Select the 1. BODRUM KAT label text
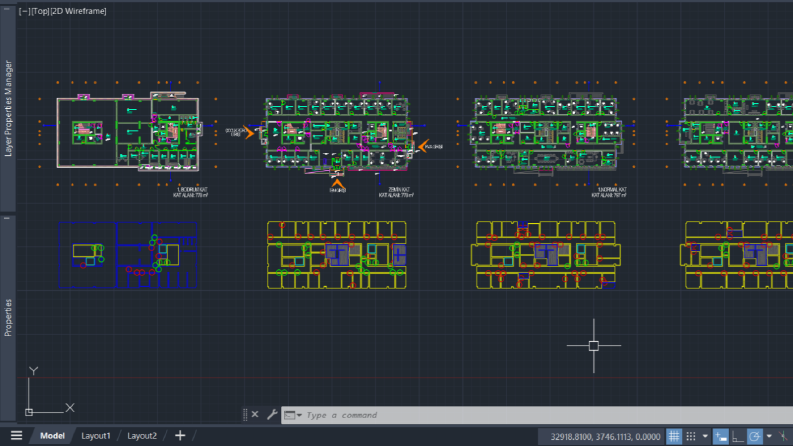The height and width of the screenshot is (446, 793). tap(192, 190)
